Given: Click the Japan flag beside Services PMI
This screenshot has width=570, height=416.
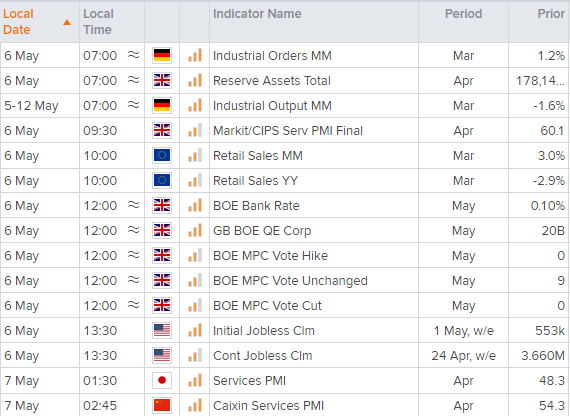Looking at the screenshot, I should coord(162,381).
